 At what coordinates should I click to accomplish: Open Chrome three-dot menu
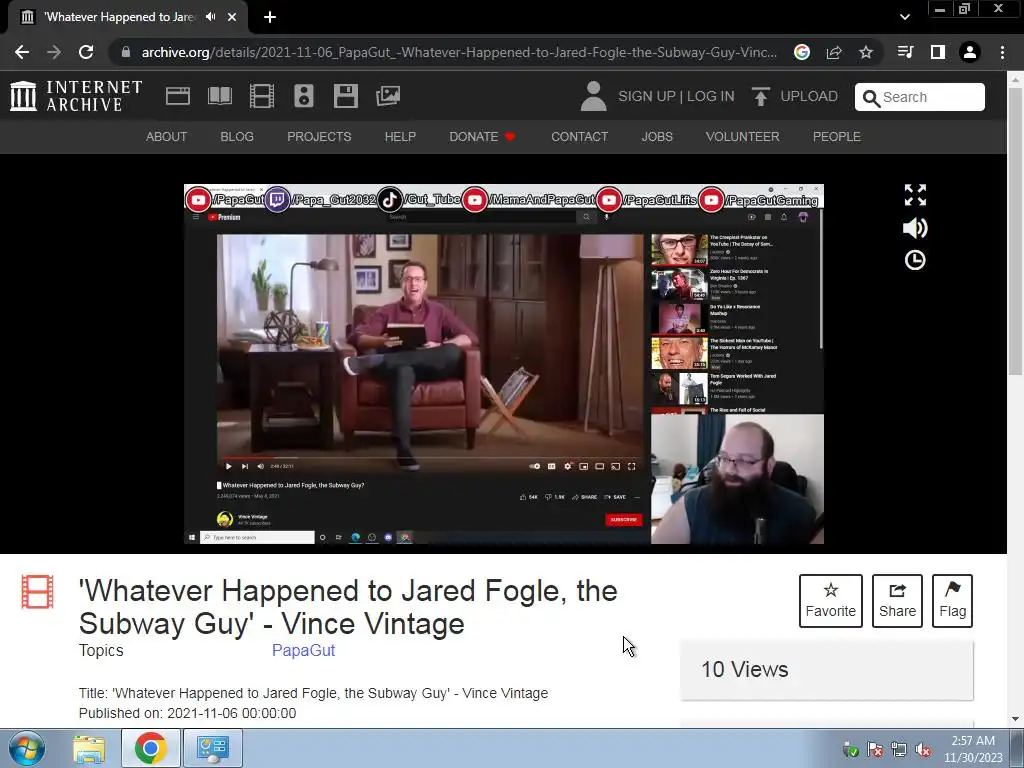(1002, 52)
